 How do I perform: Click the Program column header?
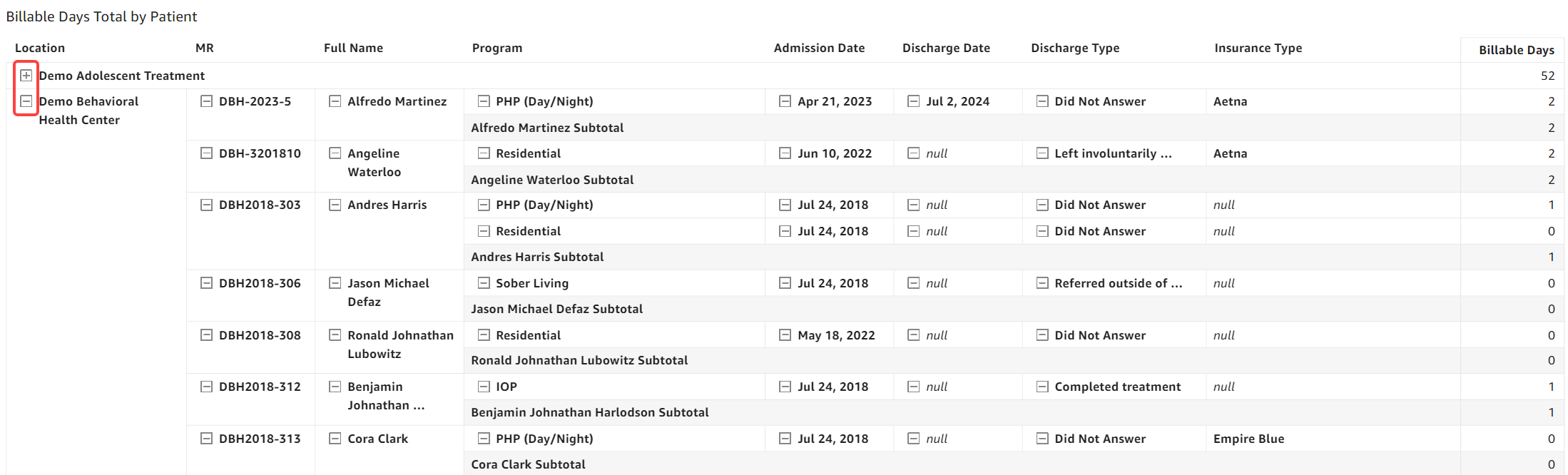(497, 48)
